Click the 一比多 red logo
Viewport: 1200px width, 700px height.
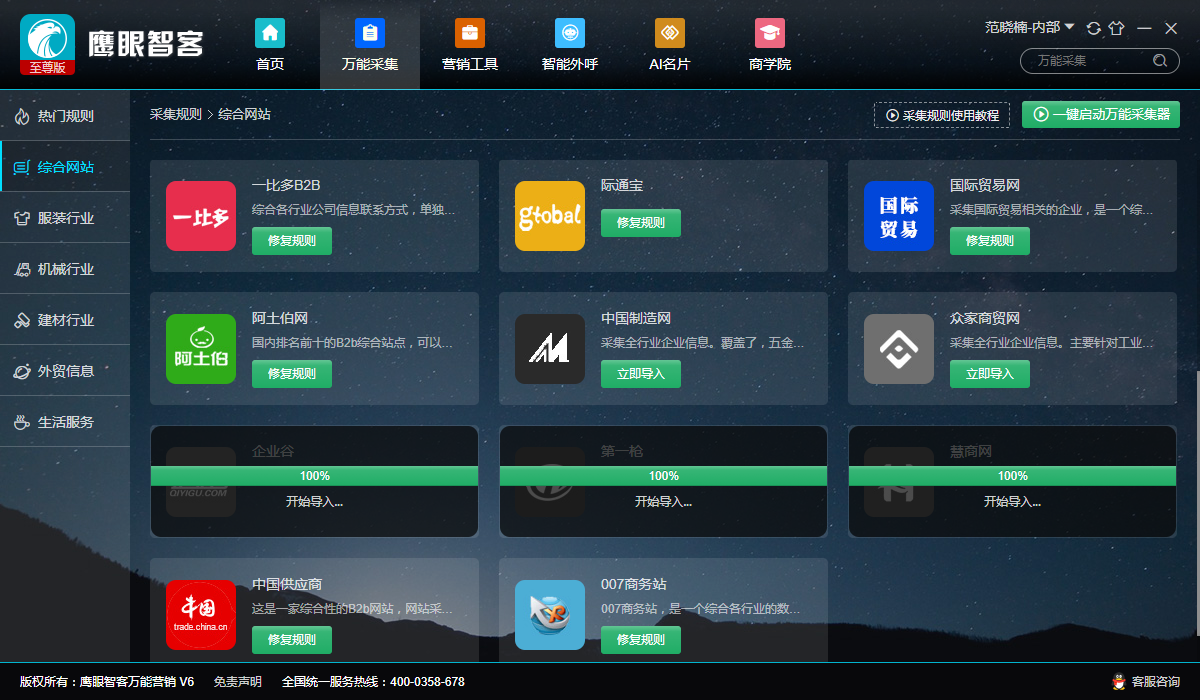[x=201, y=216]
